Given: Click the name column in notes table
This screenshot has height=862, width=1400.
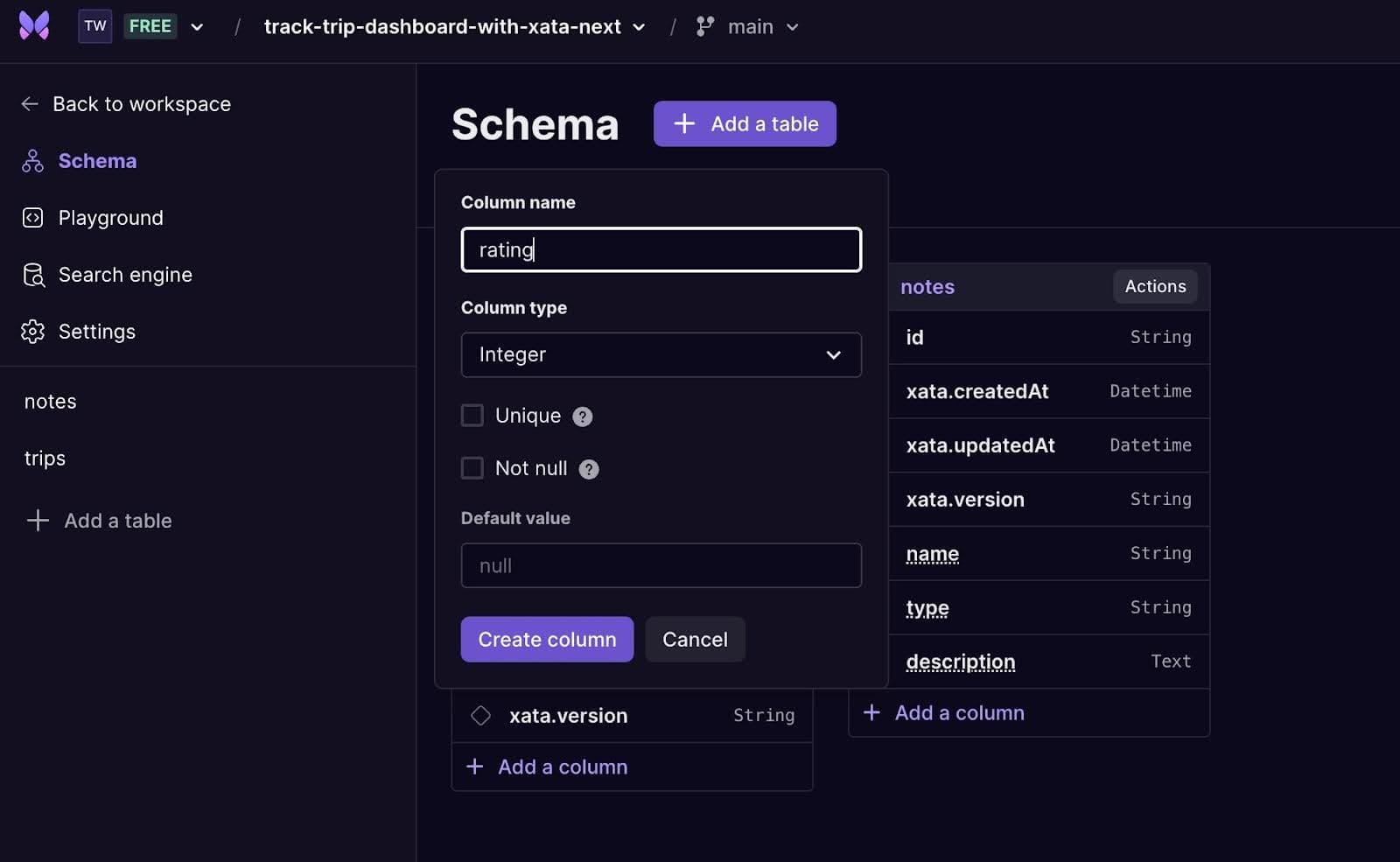Looking at the screenshot, I should tap(1049, 554).
